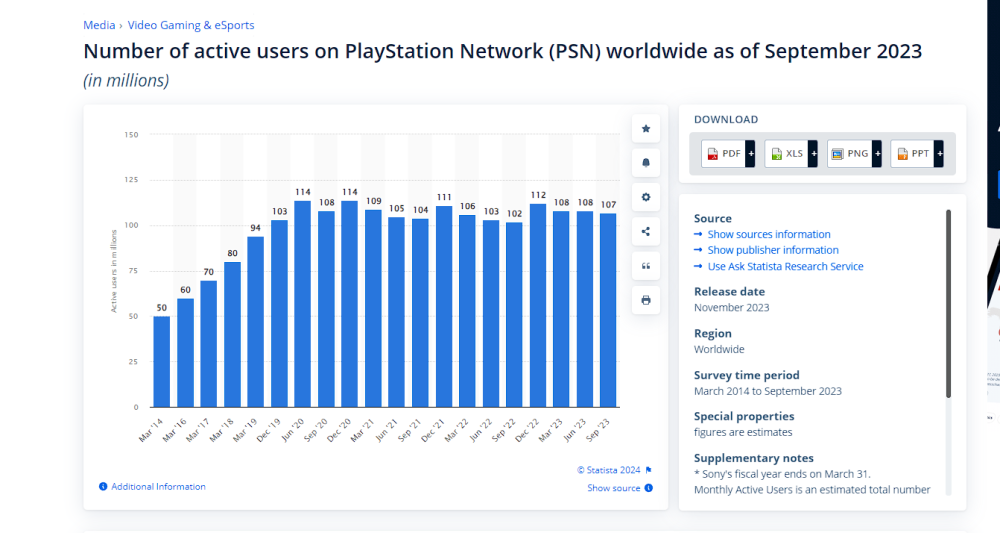Image resolution: width=1000 pixels, height=533 pixels.
Task: Click the Show source link
Action: tap(613, 488)
